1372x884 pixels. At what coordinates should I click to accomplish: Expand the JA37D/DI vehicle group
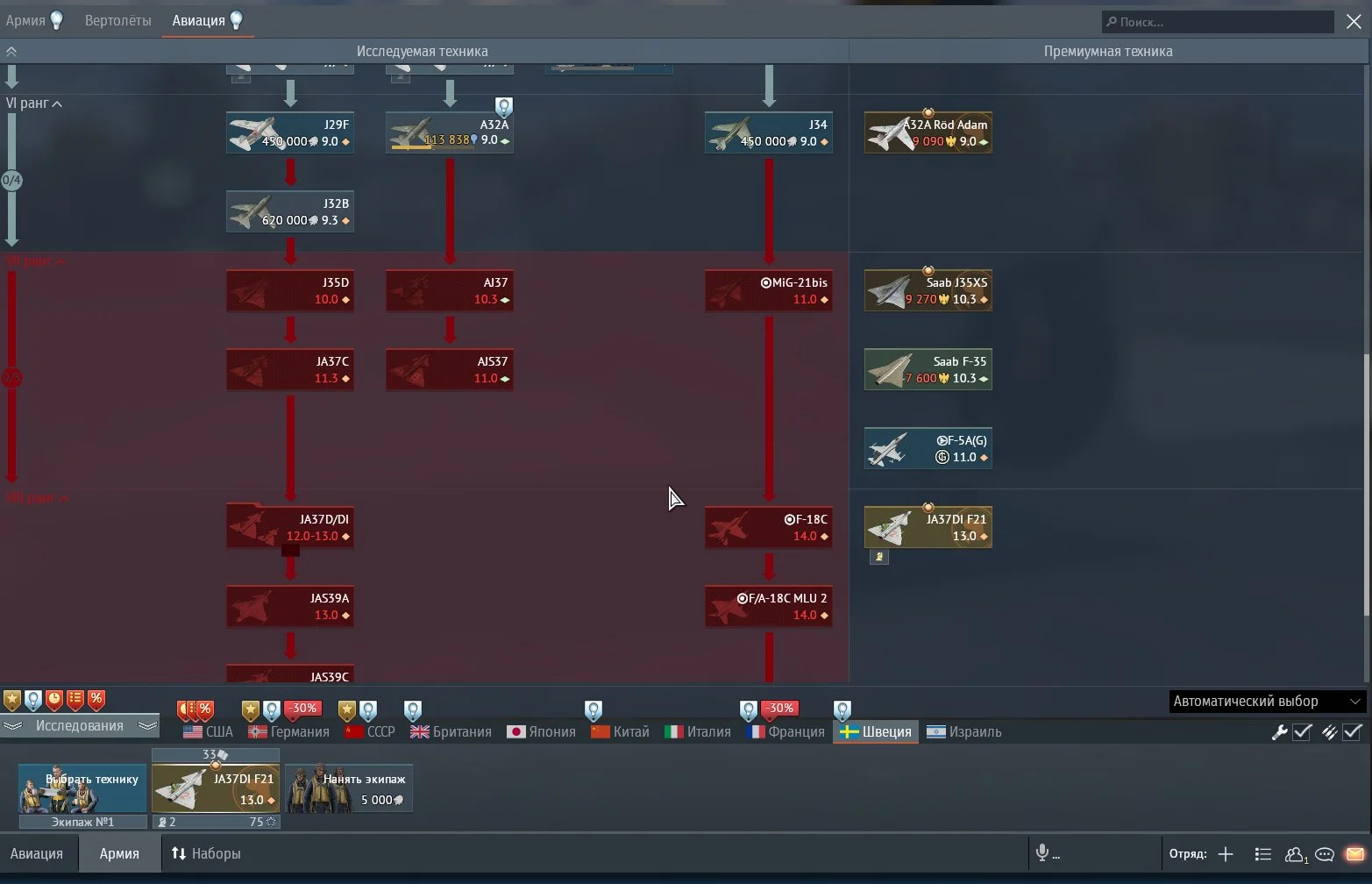click(290, 528)
